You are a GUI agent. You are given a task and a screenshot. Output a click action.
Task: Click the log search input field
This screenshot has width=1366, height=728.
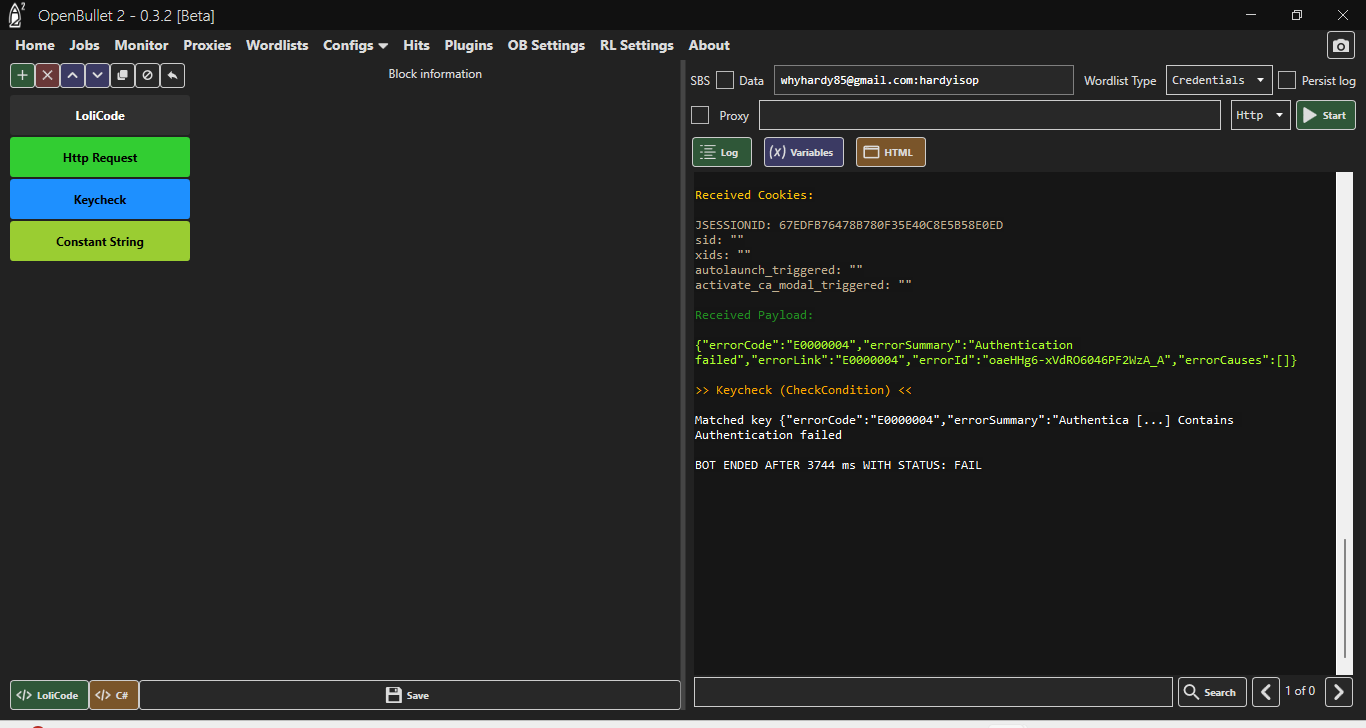(x=932, y=692)
